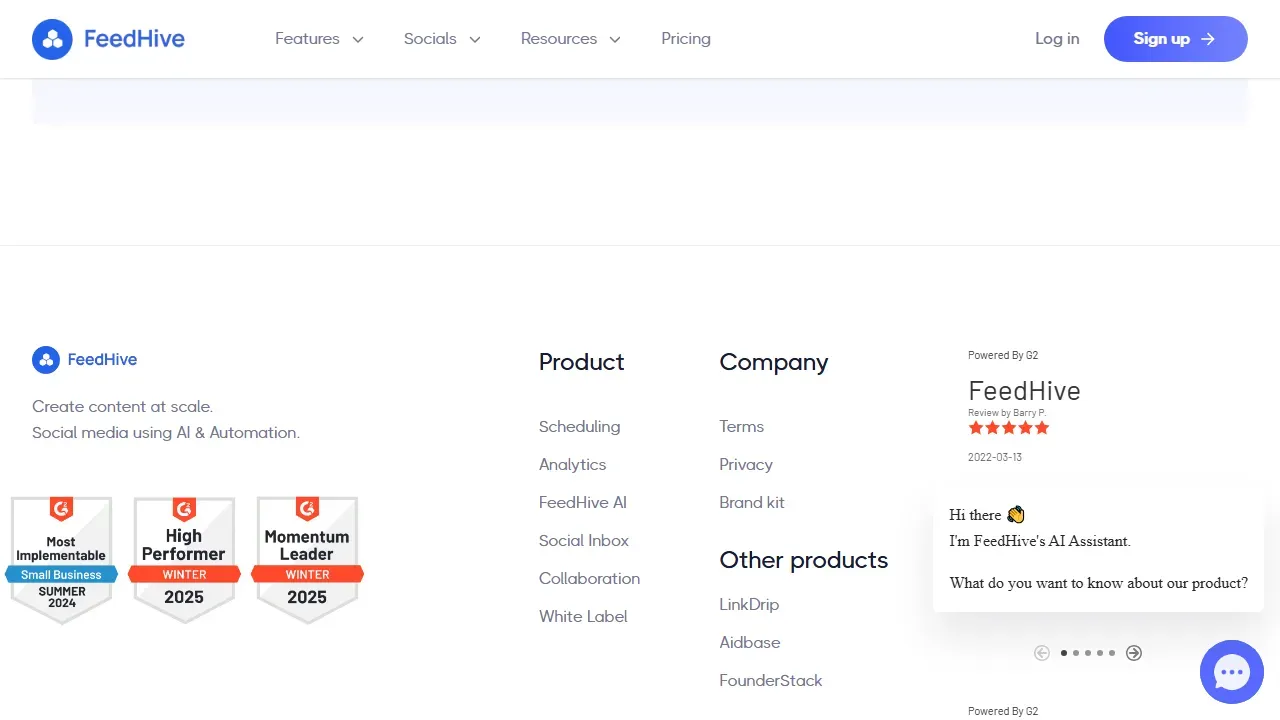Click the footer FeedHive logo icon

pos(46,360)
